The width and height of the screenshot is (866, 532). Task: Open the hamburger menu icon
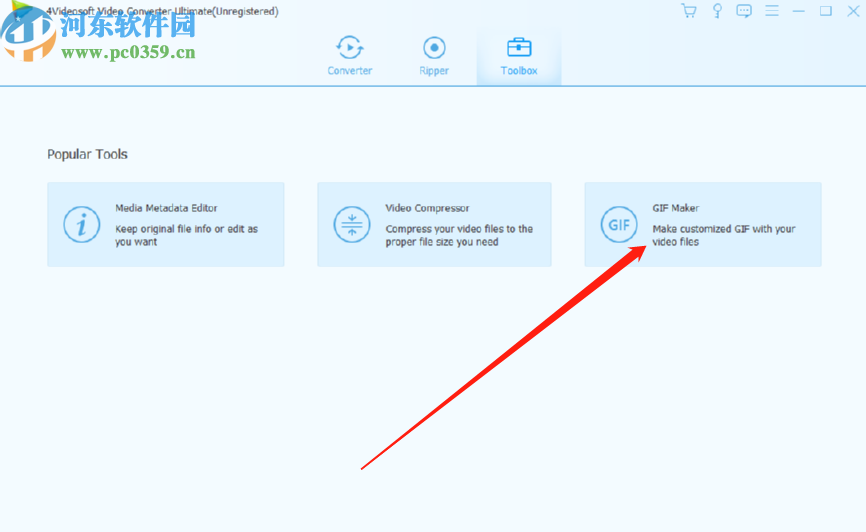[772, 10]
